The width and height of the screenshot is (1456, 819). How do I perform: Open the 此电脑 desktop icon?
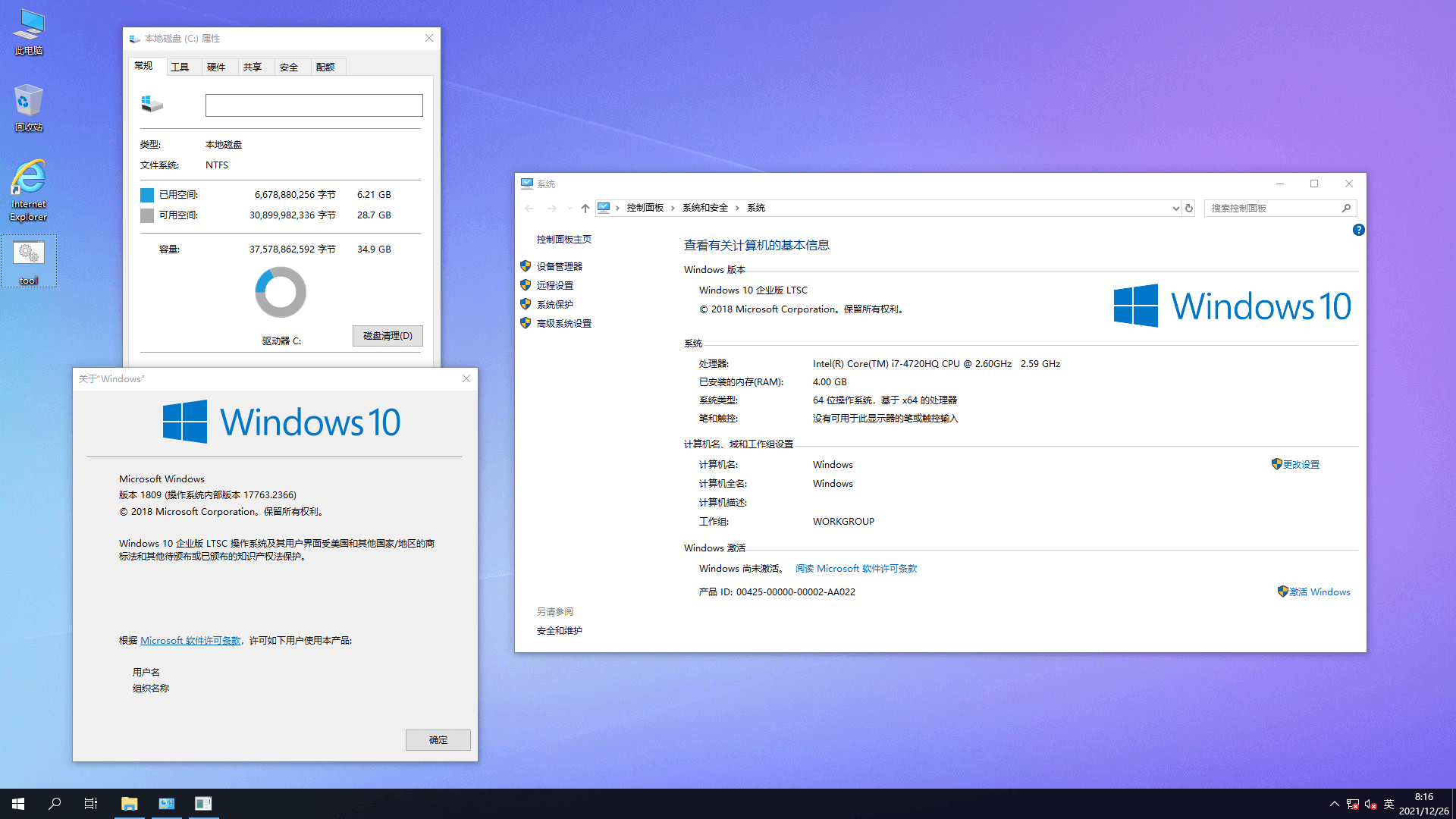29,32
